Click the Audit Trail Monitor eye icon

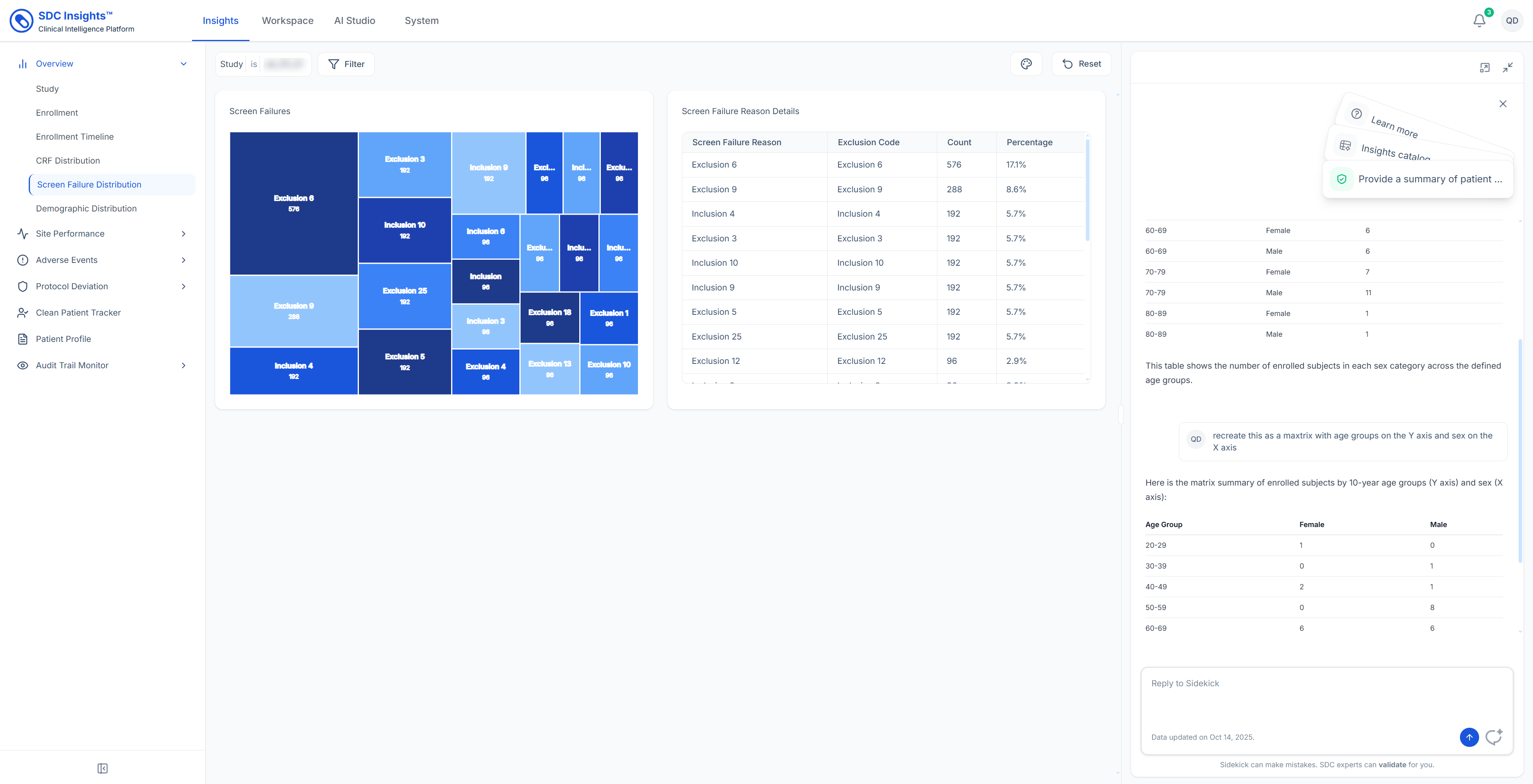tap(23, 365)
